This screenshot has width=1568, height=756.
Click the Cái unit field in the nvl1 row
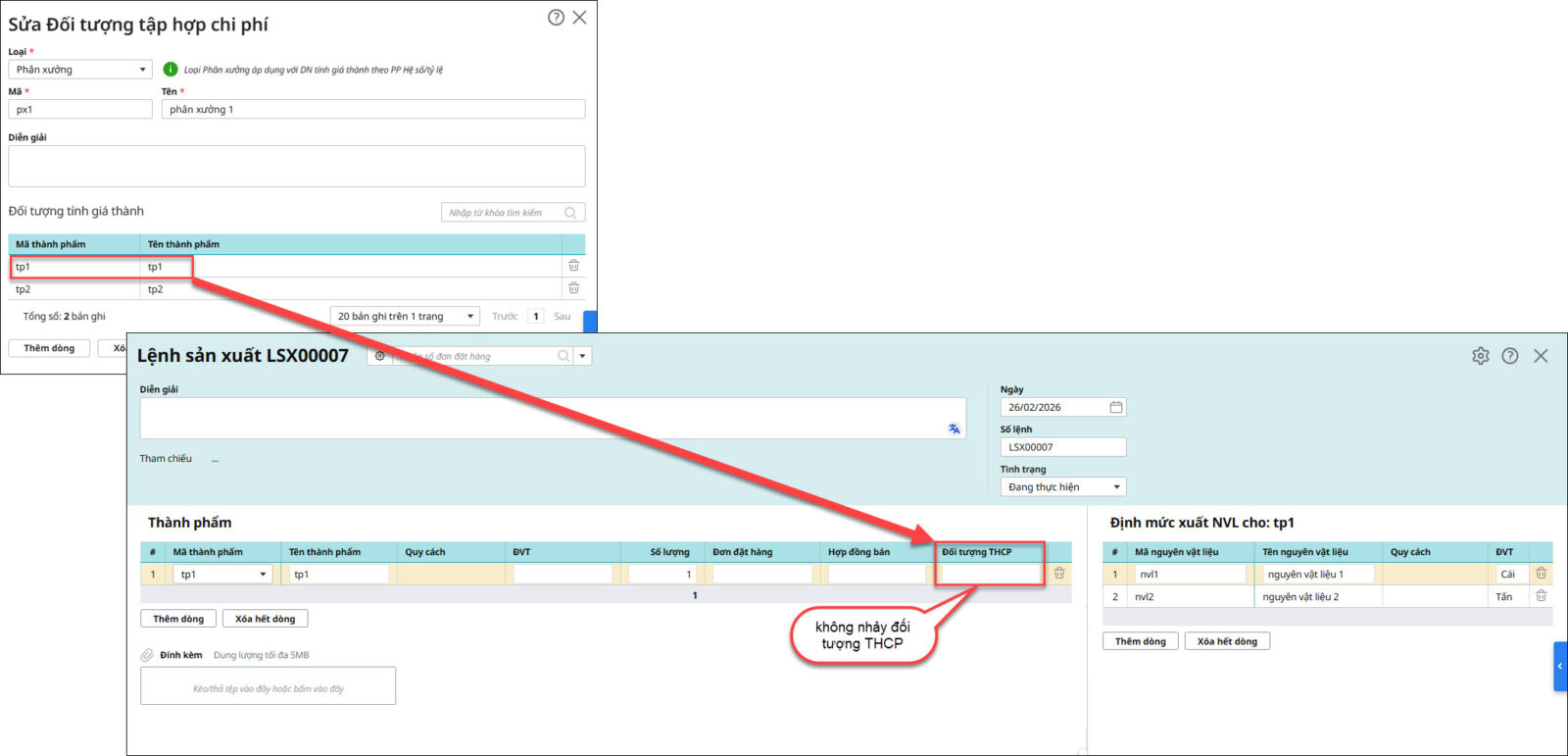tap(1508, 575)
